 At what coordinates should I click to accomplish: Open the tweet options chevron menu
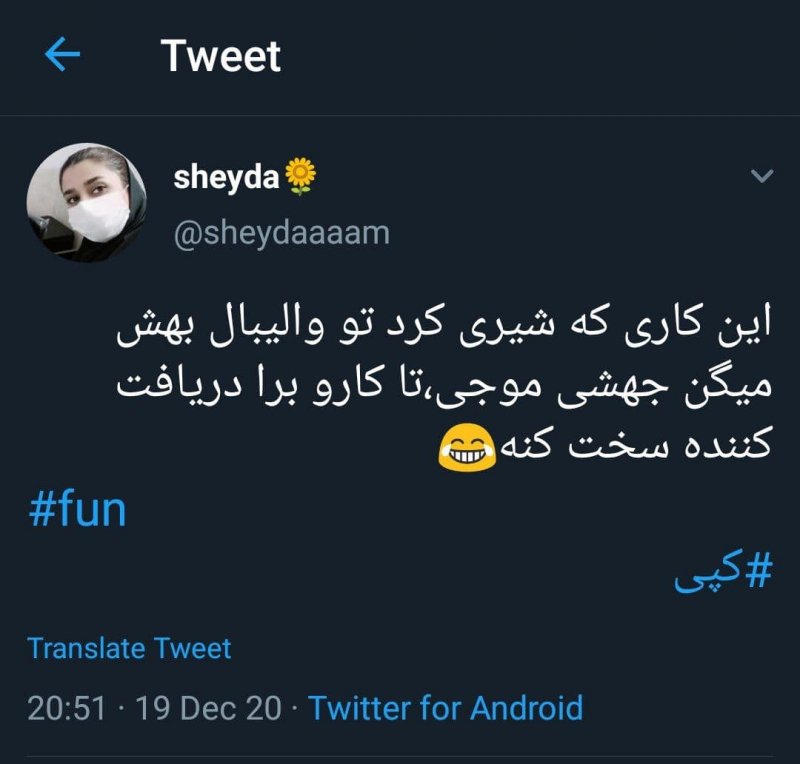click(762, 177)
